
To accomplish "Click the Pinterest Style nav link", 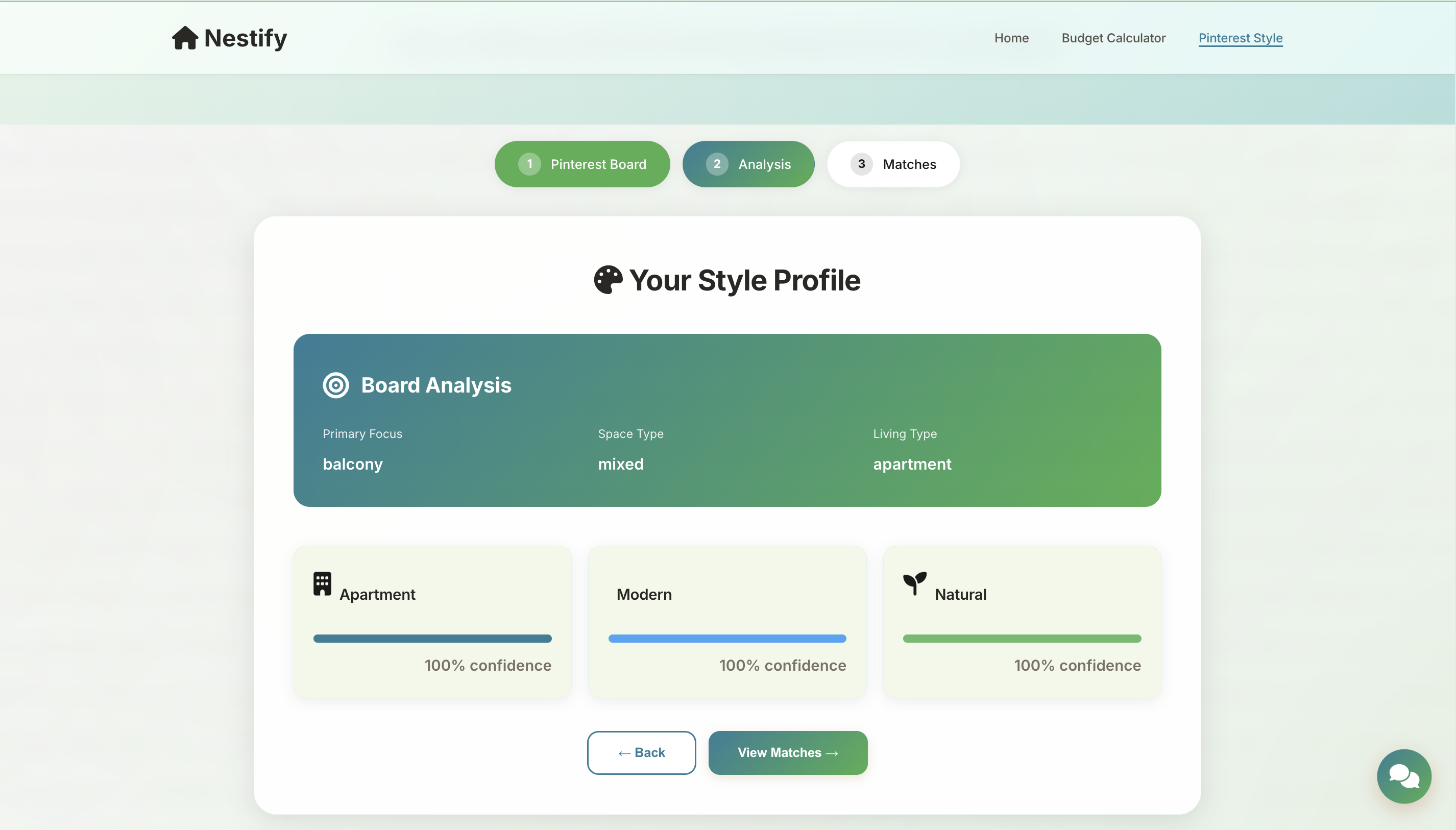I will (1240, 38).
